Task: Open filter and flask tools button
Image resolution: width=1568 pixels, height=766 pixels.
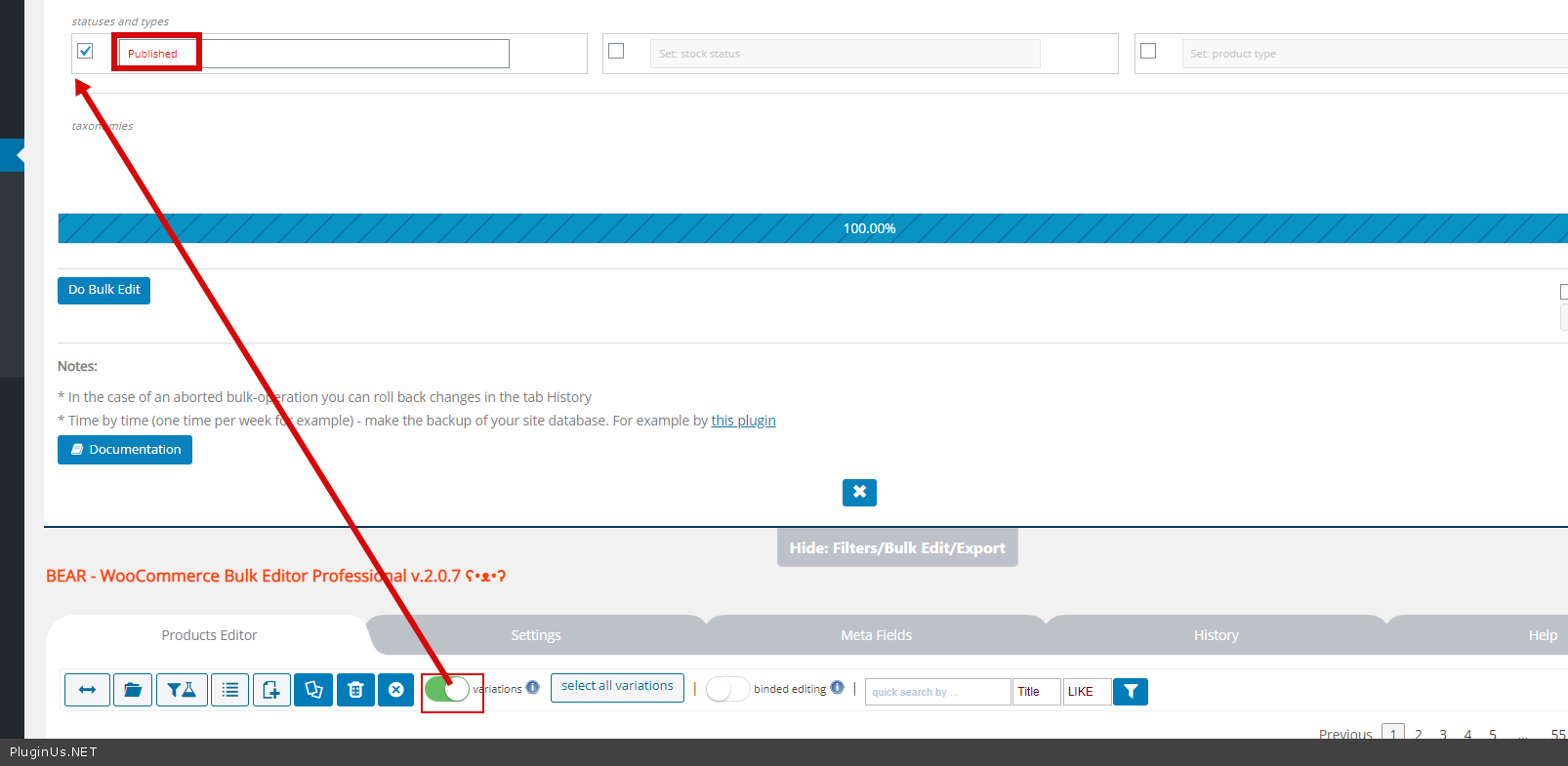Action: tap(182, 690)
